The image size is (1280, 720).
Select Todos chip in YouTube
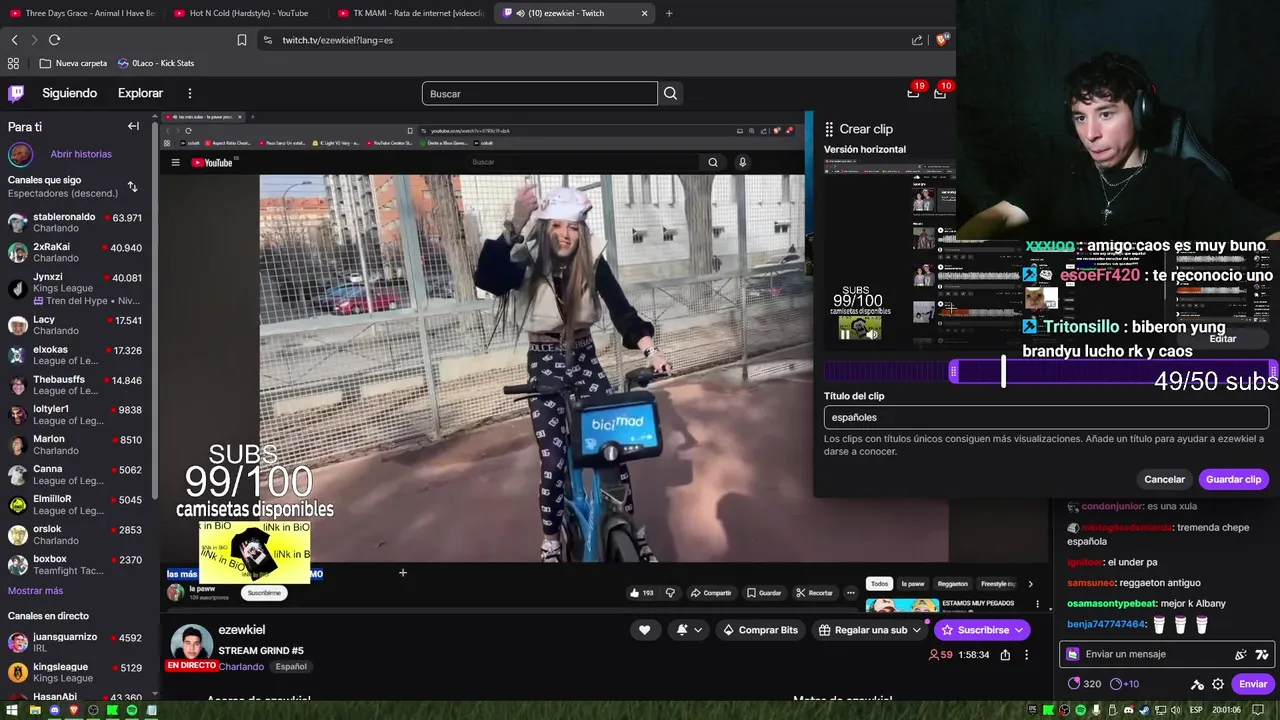[x=879, y=584]
